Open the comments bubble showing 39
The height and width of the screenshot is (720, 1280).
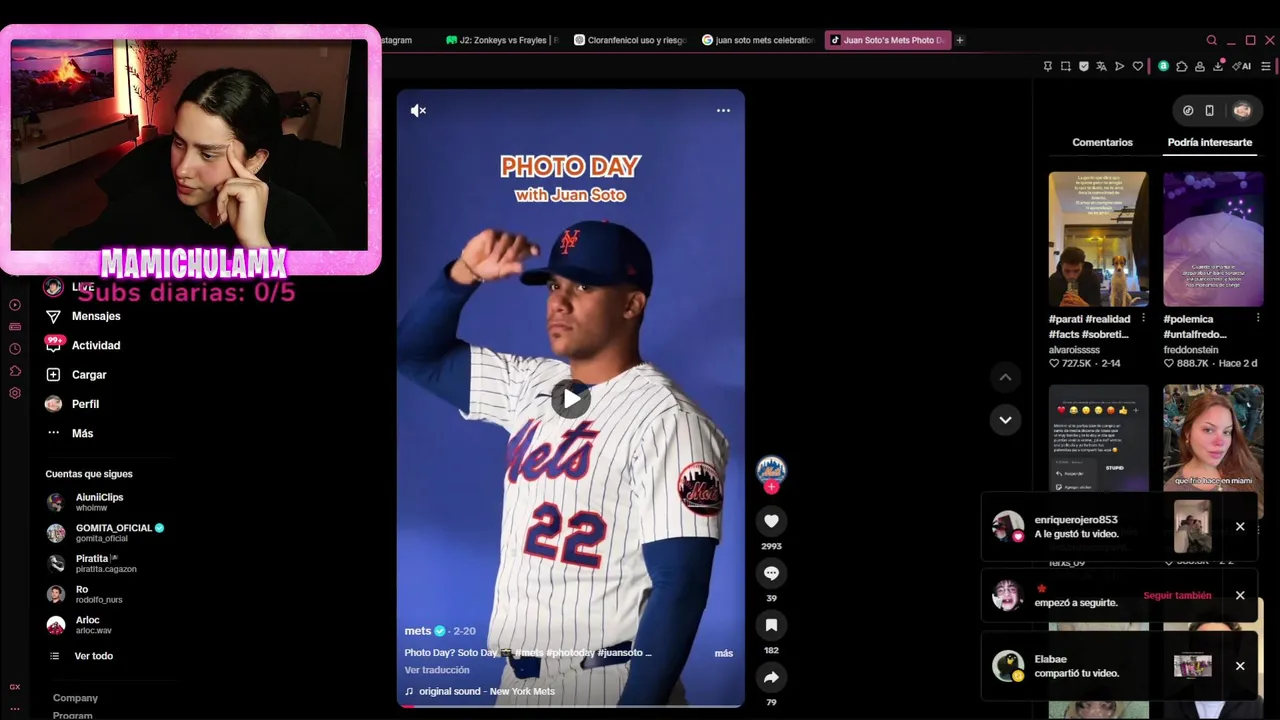[x=771, y=573]
